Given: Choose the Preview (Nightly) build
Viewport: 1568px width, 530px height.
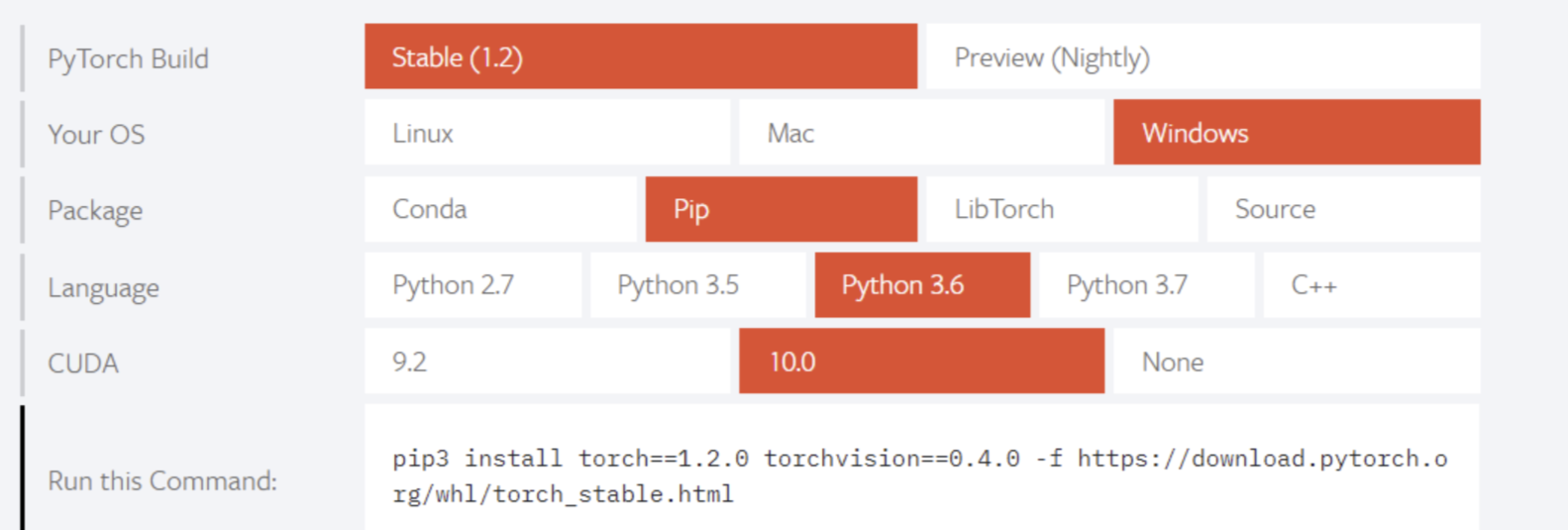Looking at the screenshot, I should [1203, 56].
